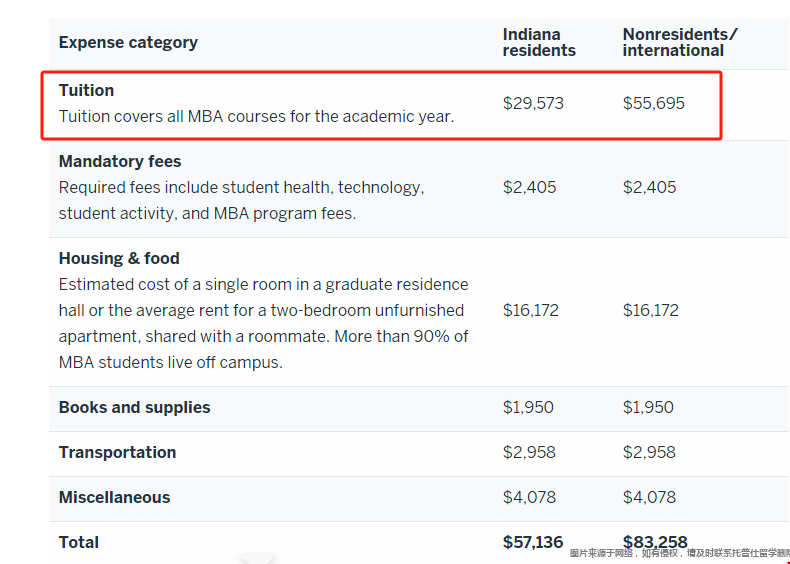Select Indiana miscellaneous cost $4,078
The image size is (790, 564).
pyautogui.click(x=529, y=497)
